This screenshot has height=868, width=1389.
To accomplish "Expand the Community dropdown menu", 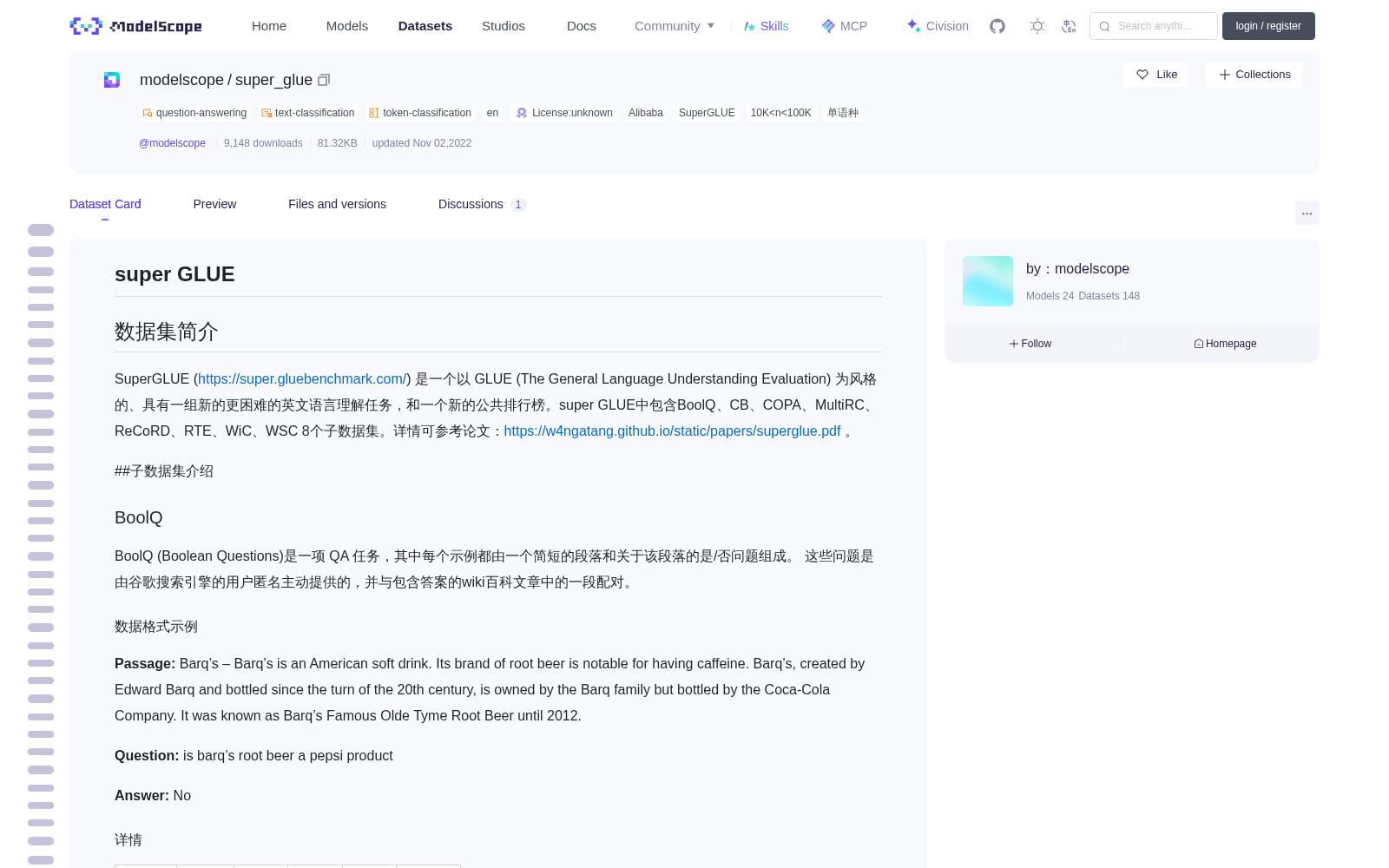I will [x=675, y=26].
